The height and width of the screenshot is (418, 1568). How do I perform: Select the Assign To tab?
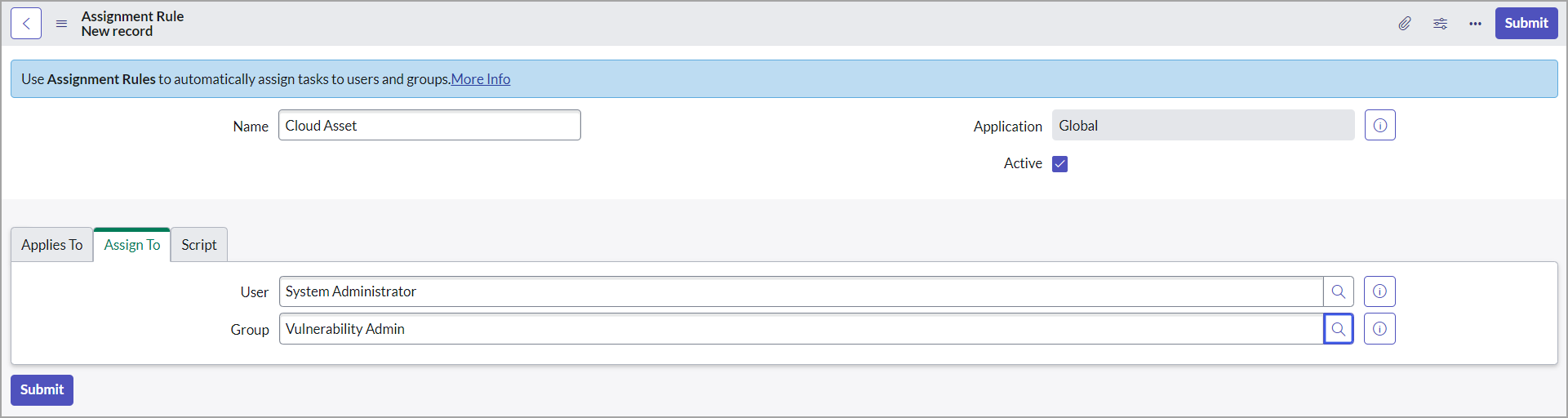pos(132,245)
